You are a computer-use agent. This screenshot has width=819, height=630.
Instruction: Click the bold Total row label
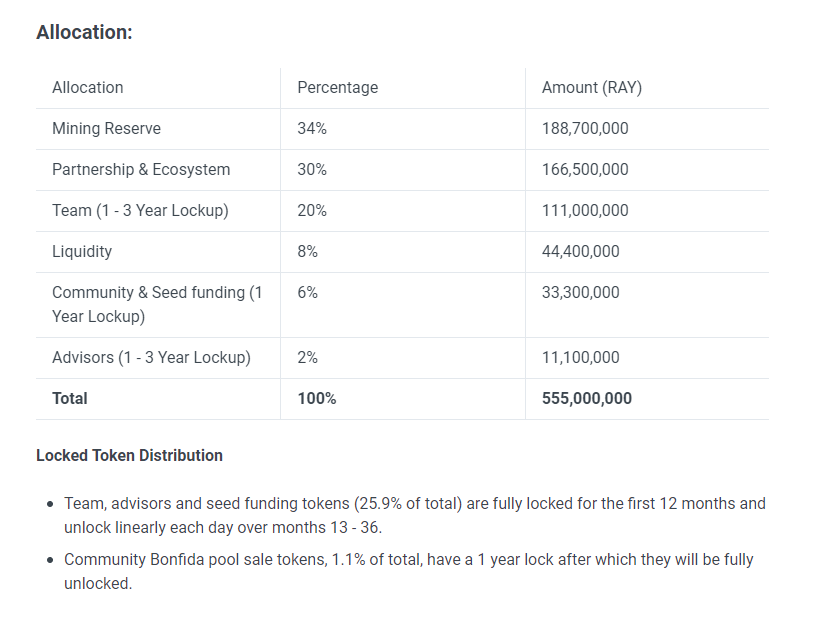click(69, 399)
